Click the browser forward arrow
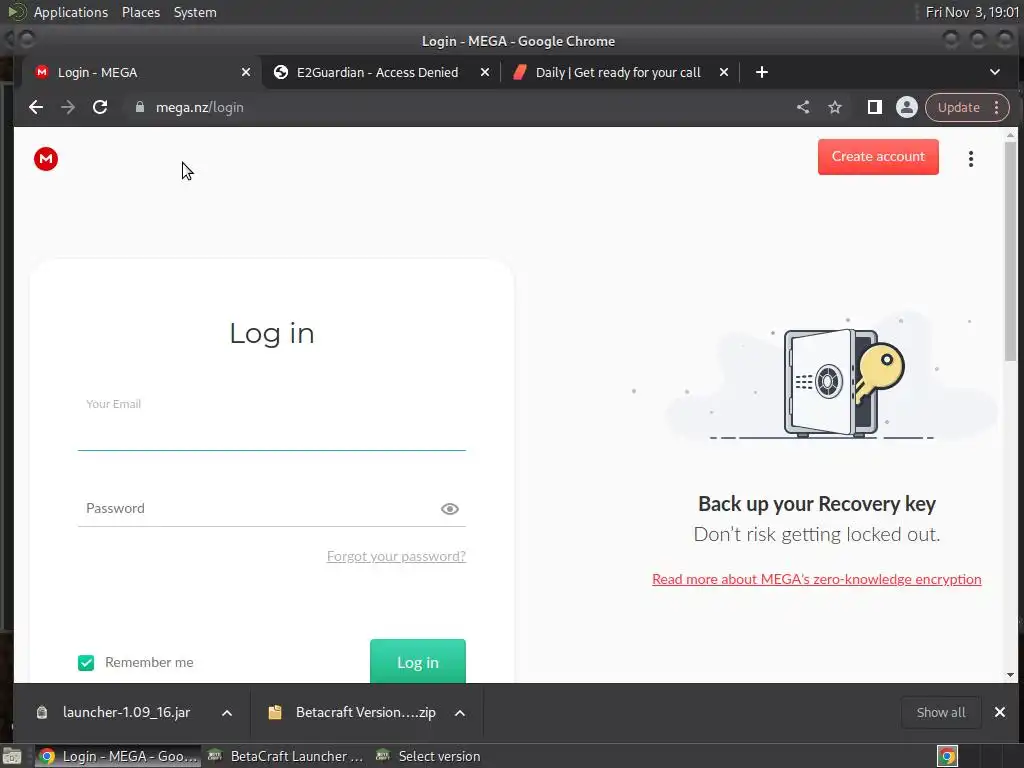The height and width of the screenshot is (768, 1024). pos(68,107)
